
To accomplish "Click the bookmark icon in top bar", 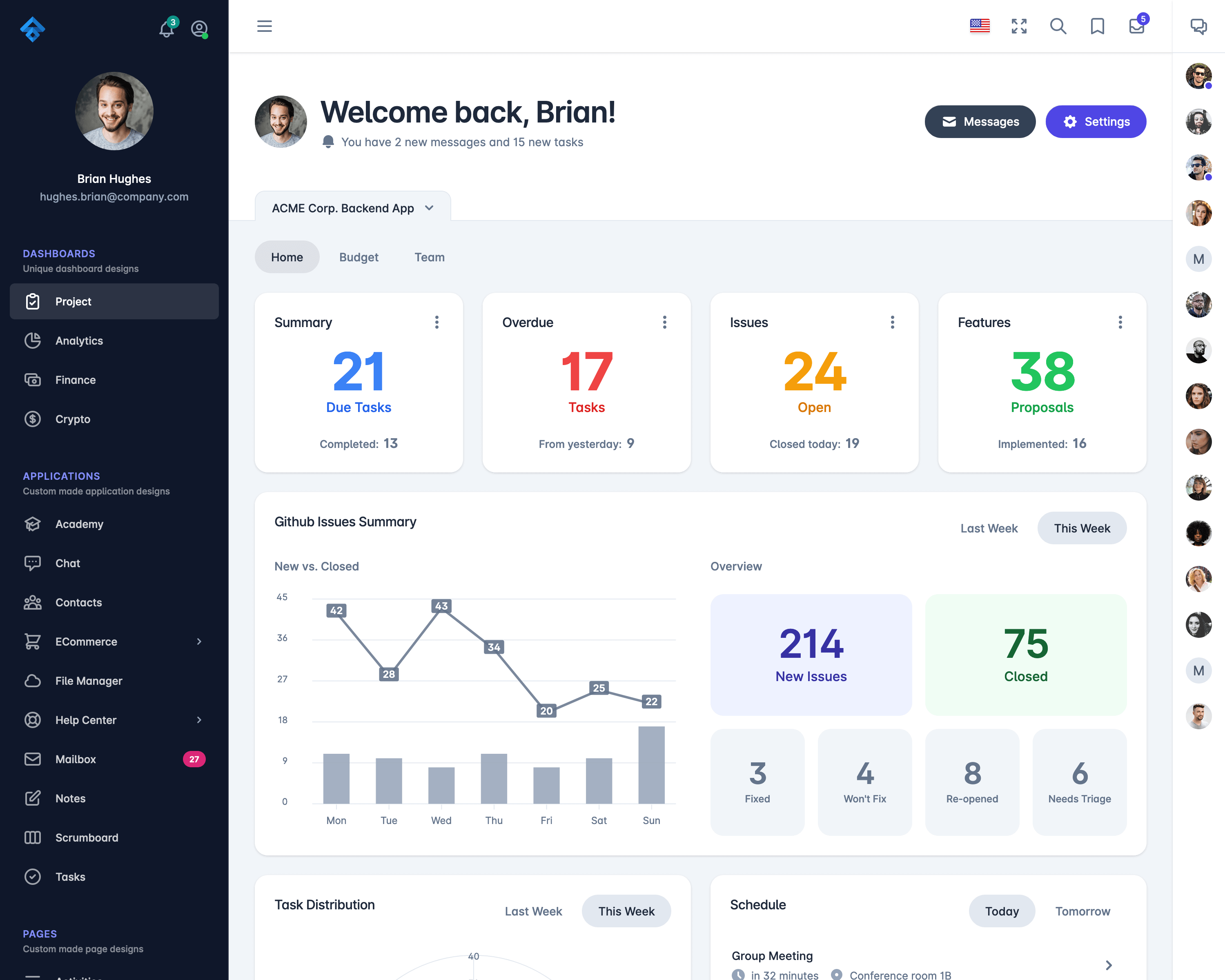I will tap(1097, 27).
